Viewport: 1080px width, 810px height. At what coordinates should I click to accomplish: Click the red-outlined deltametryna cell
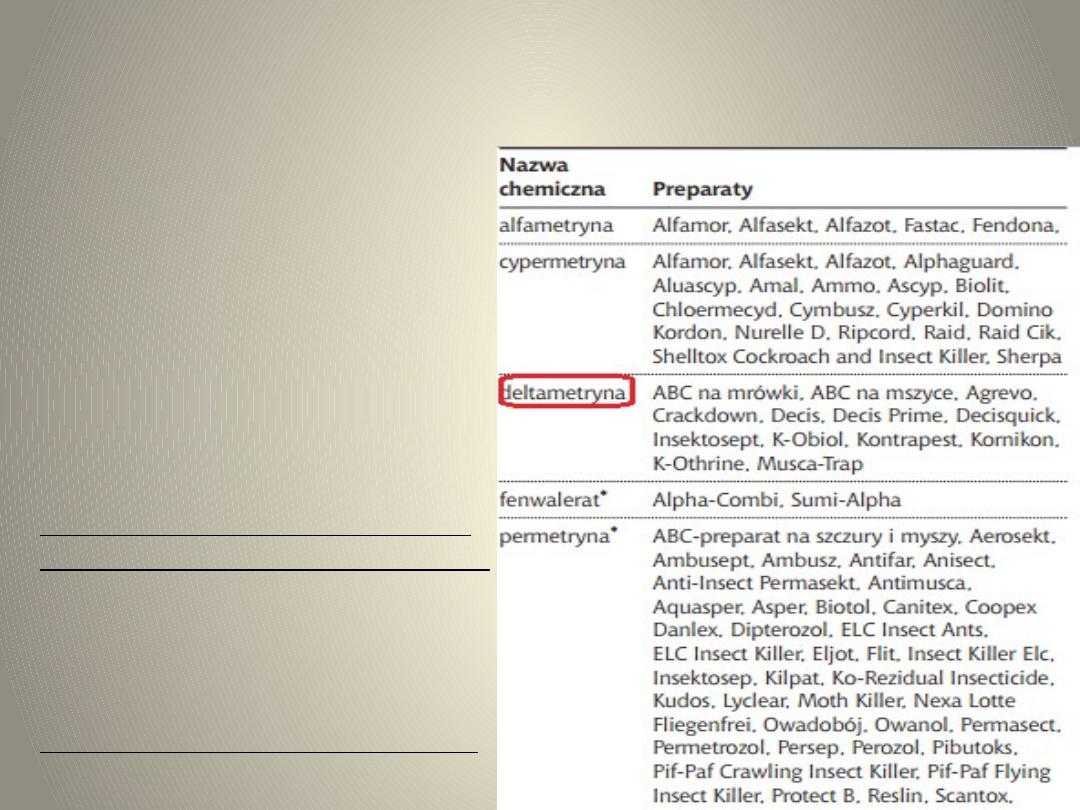click(566, 393)
